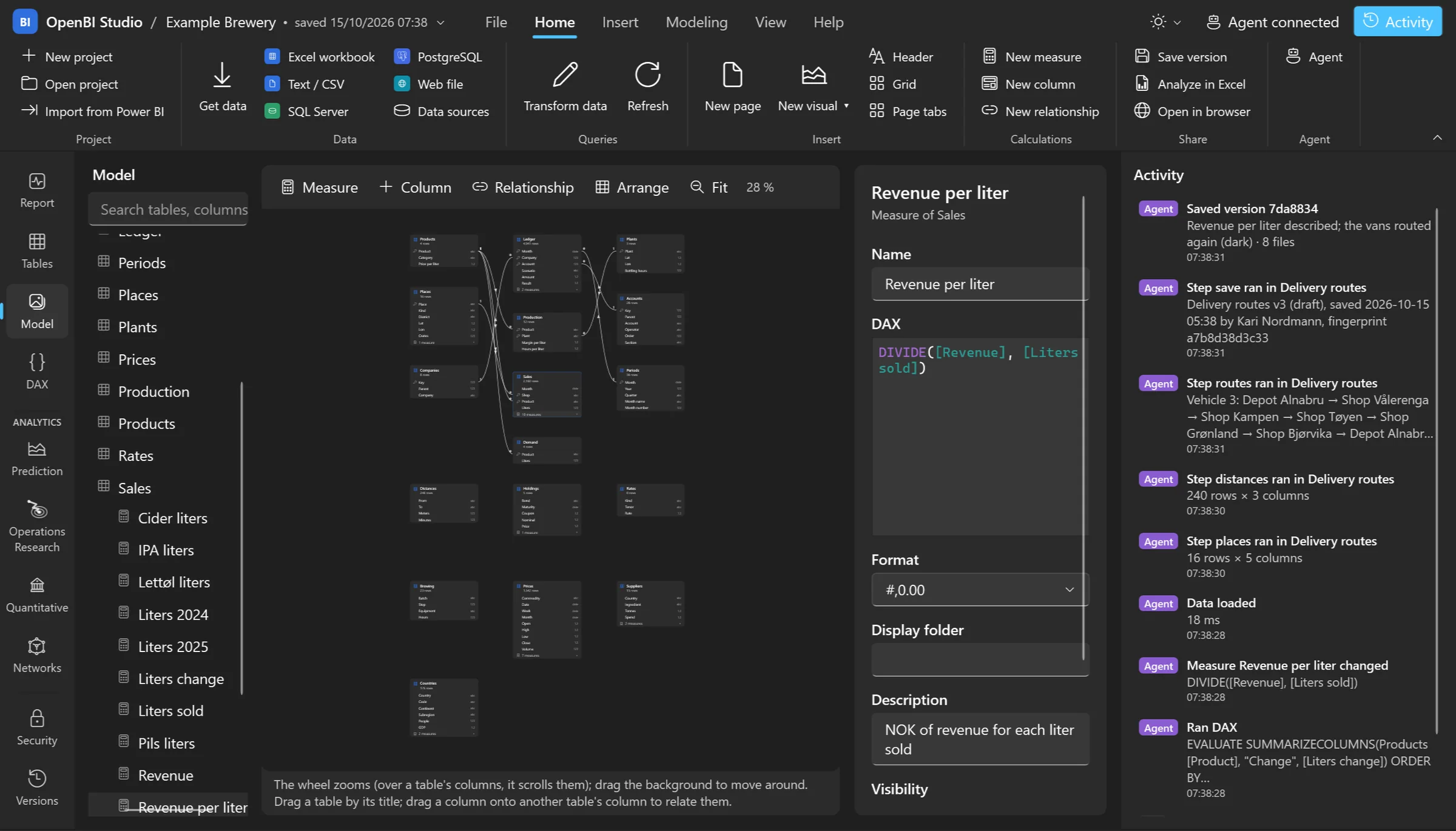This screenshot has width=1456, height=831.
Task: Switch to the Modeling ribbon tab
Action: pyautogui.click(x=696, y=22)
